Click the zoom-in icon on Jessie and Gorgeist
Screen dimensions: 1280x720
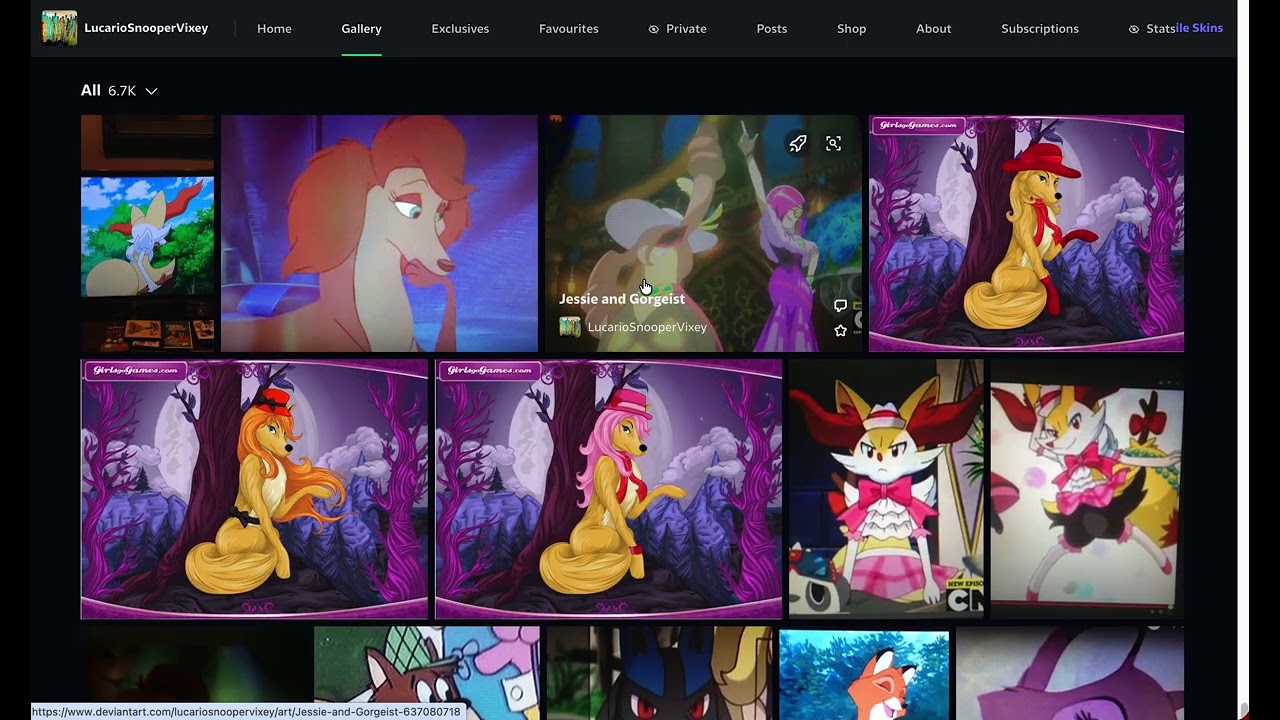point(833,144)
